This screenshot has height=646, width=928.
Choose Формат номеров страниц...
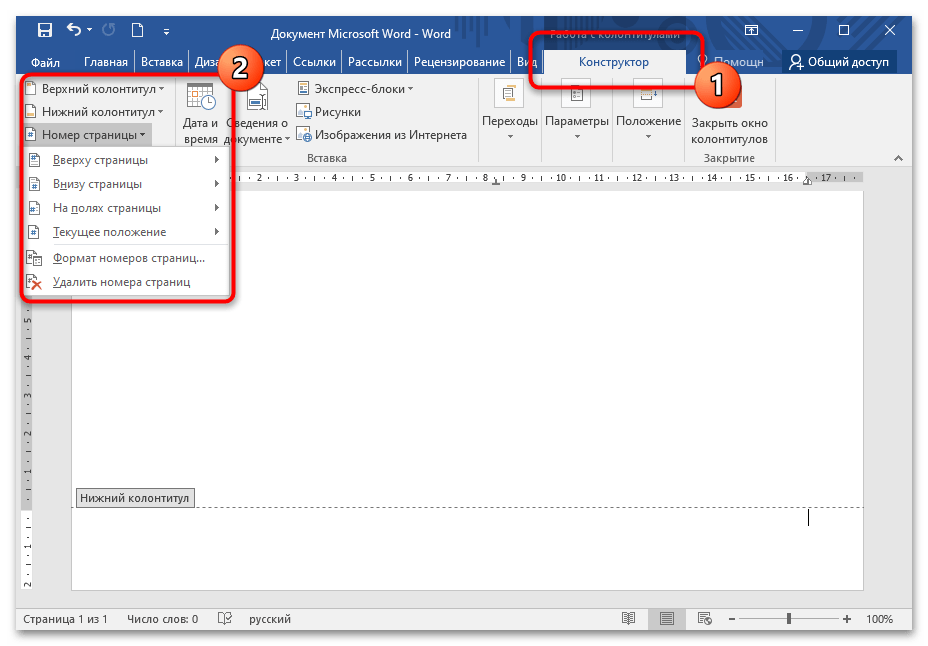pos(125,259)
